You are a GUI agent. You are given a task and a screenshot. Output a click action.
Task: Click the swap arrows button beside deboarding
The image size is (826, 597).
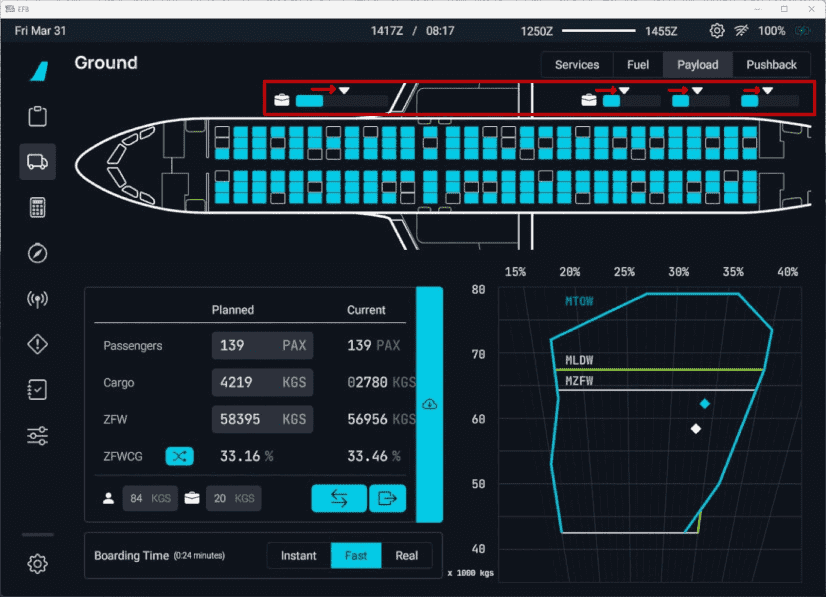(338, 498)
